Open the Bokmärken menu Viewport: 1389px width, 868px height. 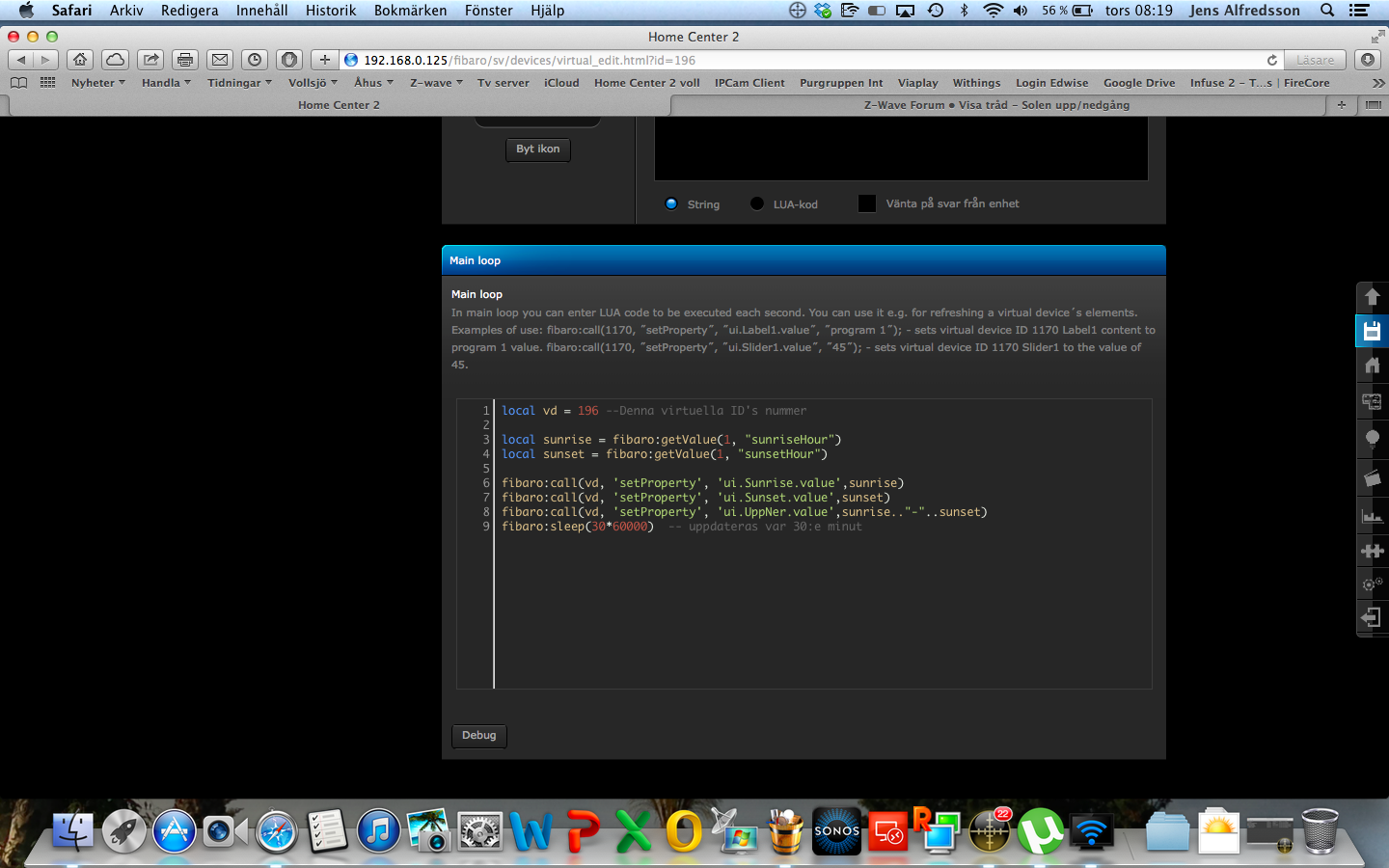pyautogui.click(x=410, y=11)
